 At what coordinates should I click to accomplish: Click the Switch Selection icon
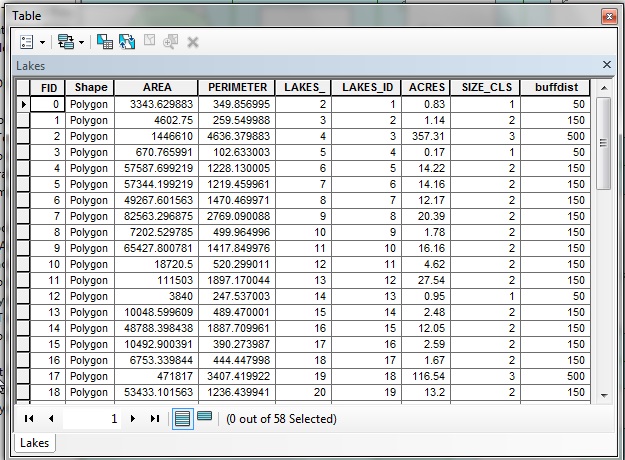click(x=127, y=42)
